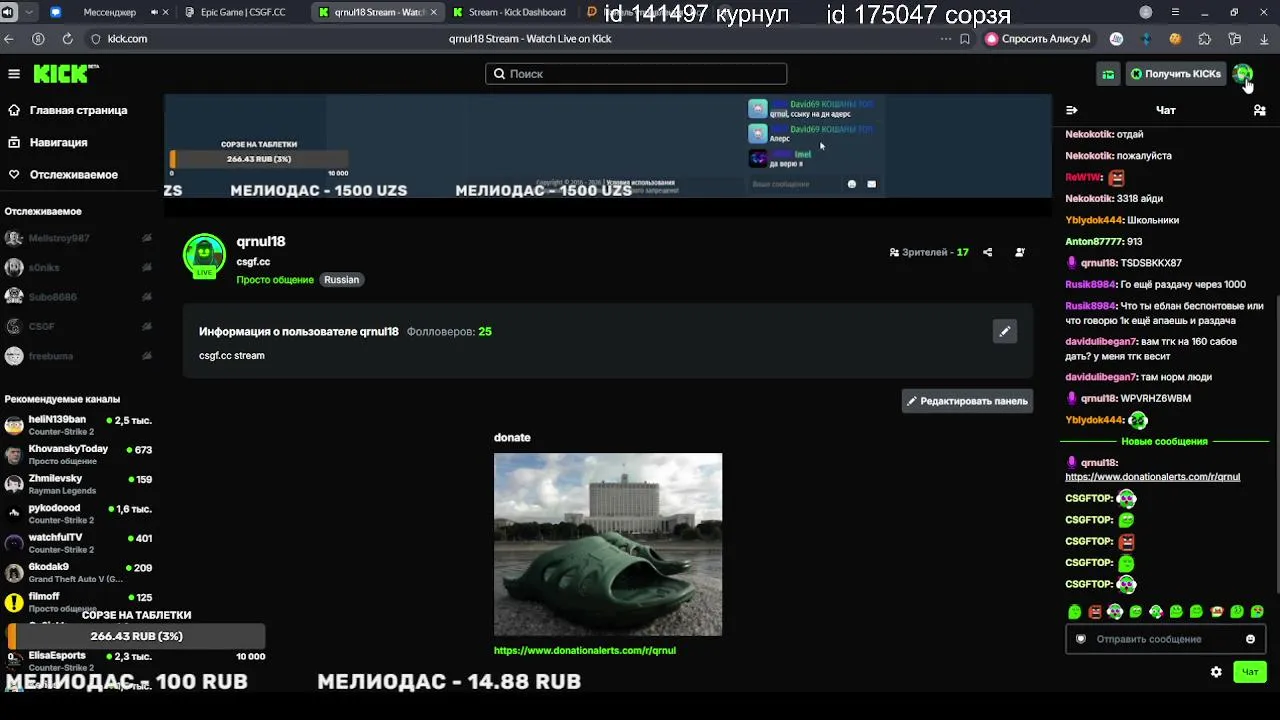Go back in the browser
1280x720 pixels.
(9, 39)
